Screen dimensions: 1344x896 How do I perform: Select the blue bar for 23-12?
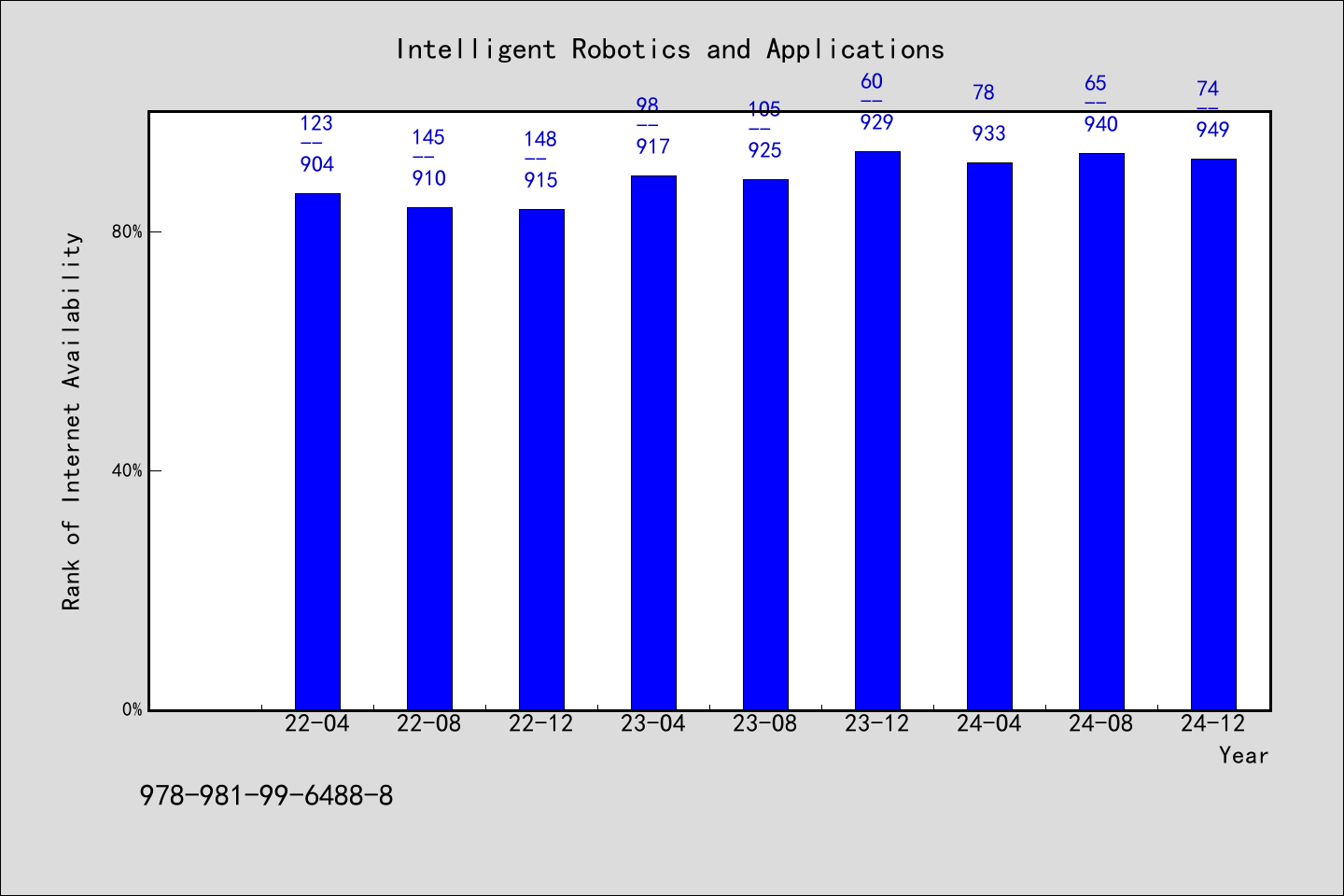(877, 430)
